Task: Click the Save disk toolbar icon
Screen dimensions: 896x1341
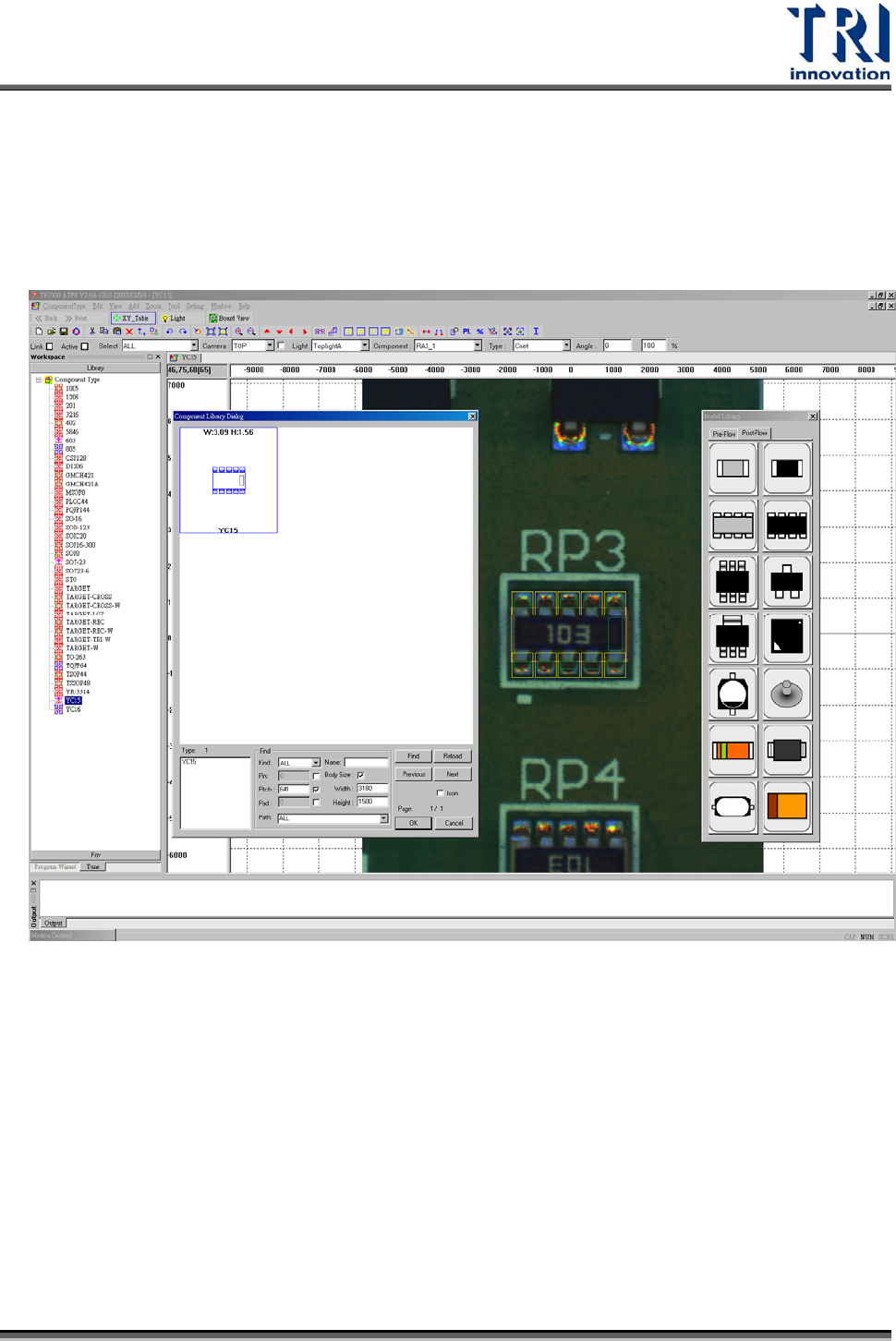Action: [x=64, y=332]
